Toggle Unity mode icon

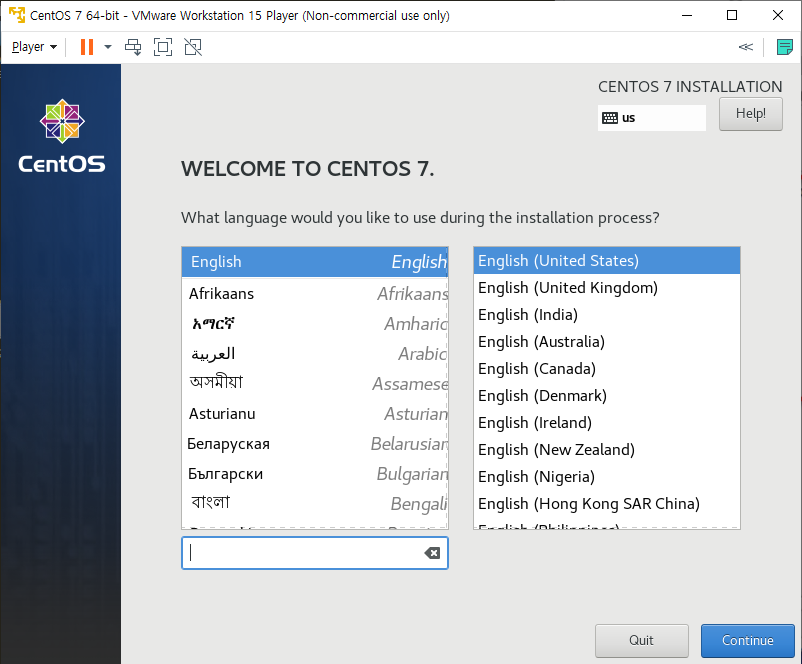coord(193,47)
